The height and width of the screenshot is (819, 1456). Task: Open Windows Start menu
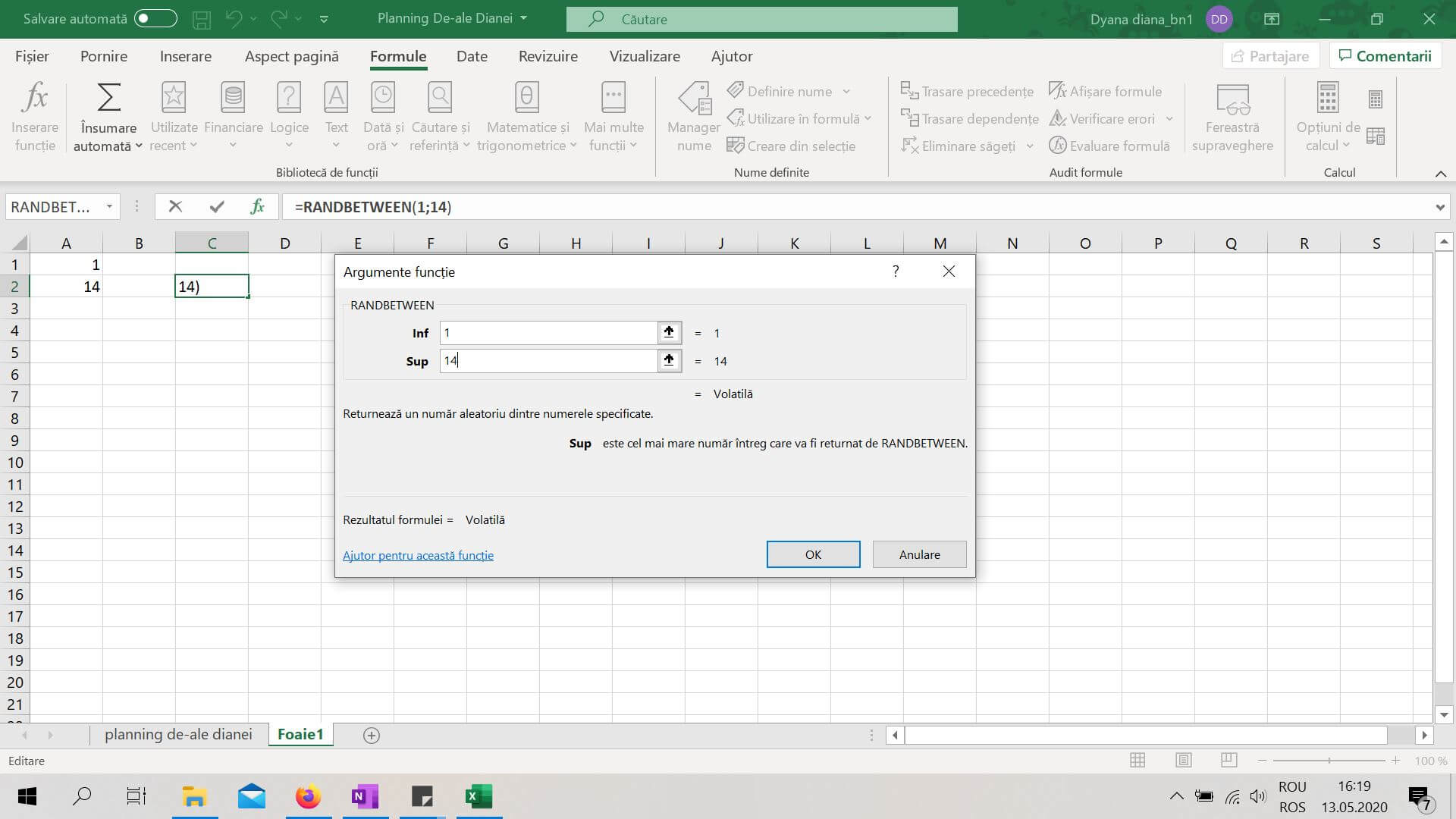(x=27, y=796)
